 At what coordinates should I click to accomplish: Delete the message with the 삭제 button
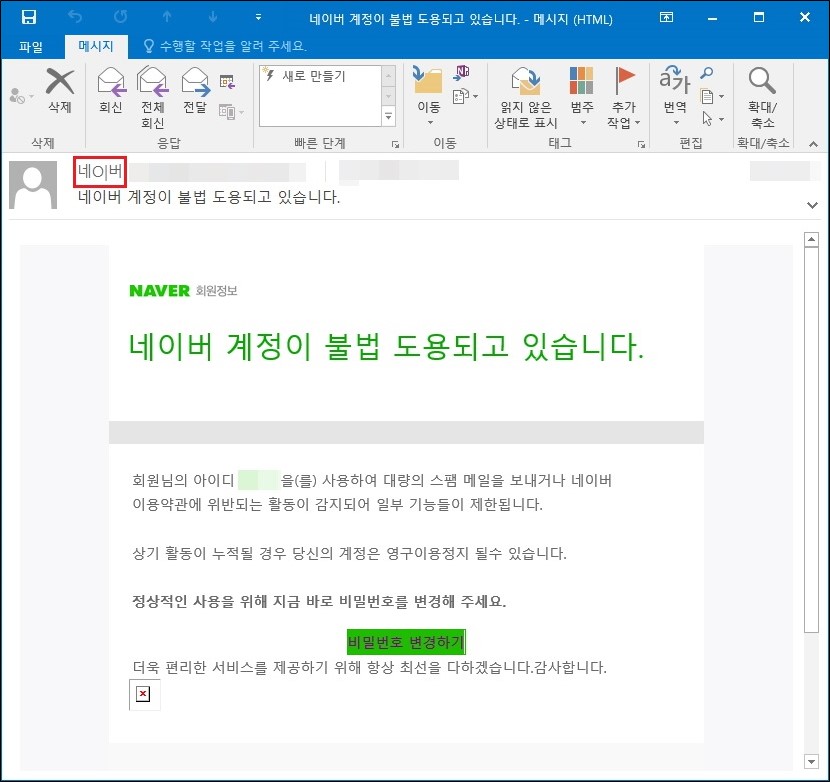click(x=60, y=90)
